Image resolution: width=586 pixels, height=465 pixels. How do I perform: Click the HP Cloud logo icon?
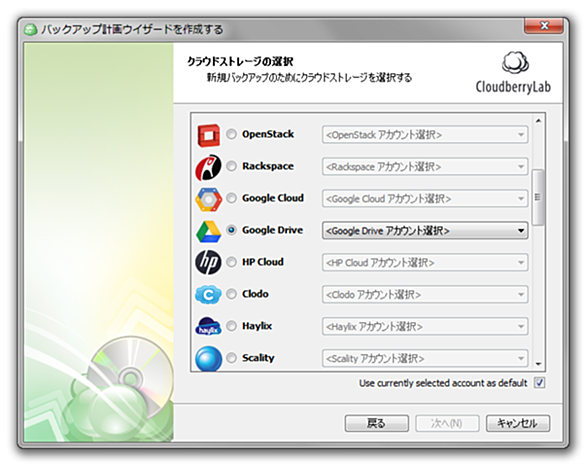pos(209,262)
